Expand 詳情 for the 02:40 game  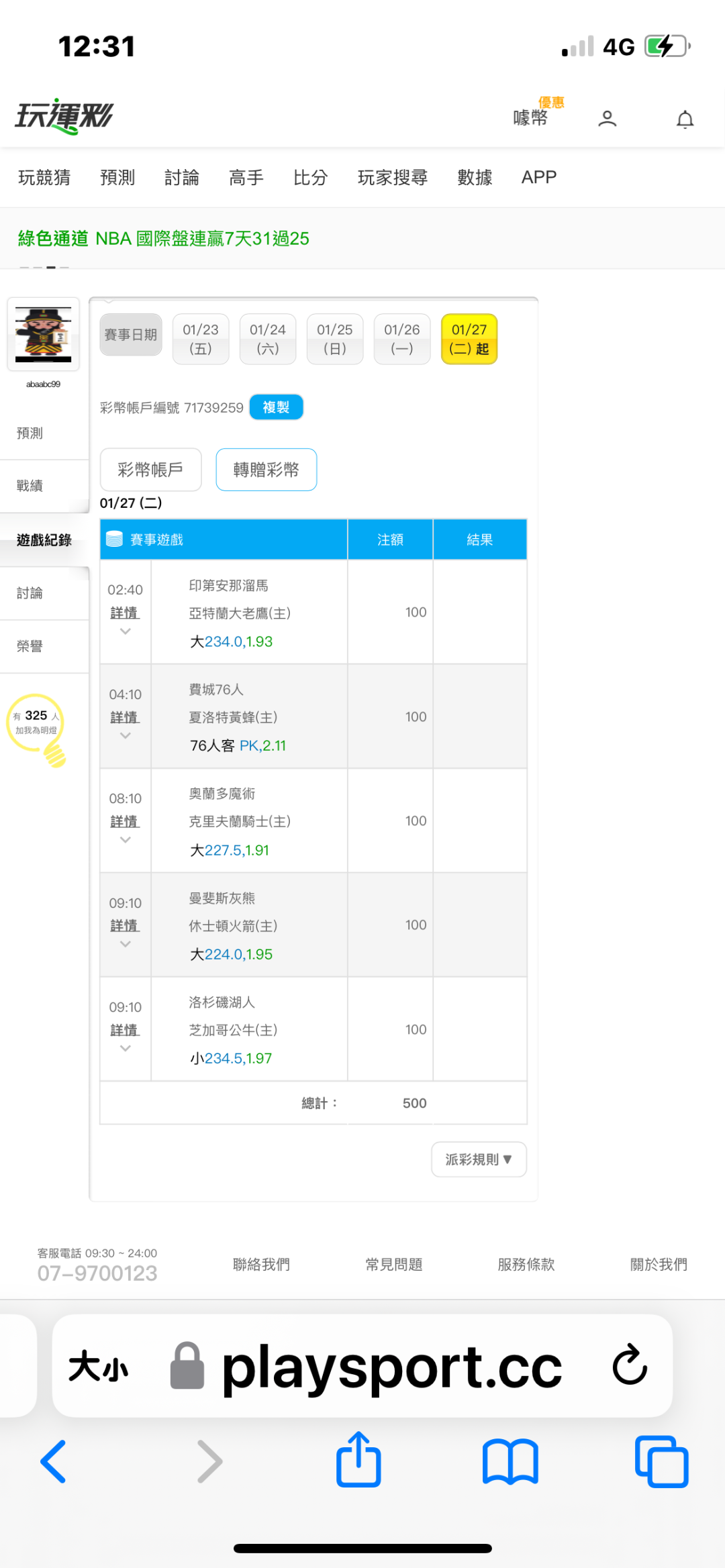[x=125, y=613]
